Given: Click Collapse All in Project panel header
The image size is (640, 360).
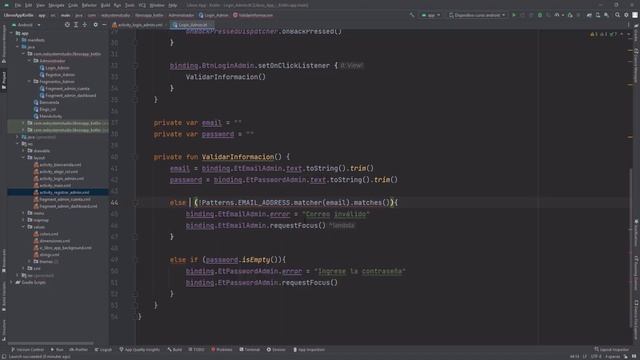Looking at the screenshot, I should tap(85, 25).
